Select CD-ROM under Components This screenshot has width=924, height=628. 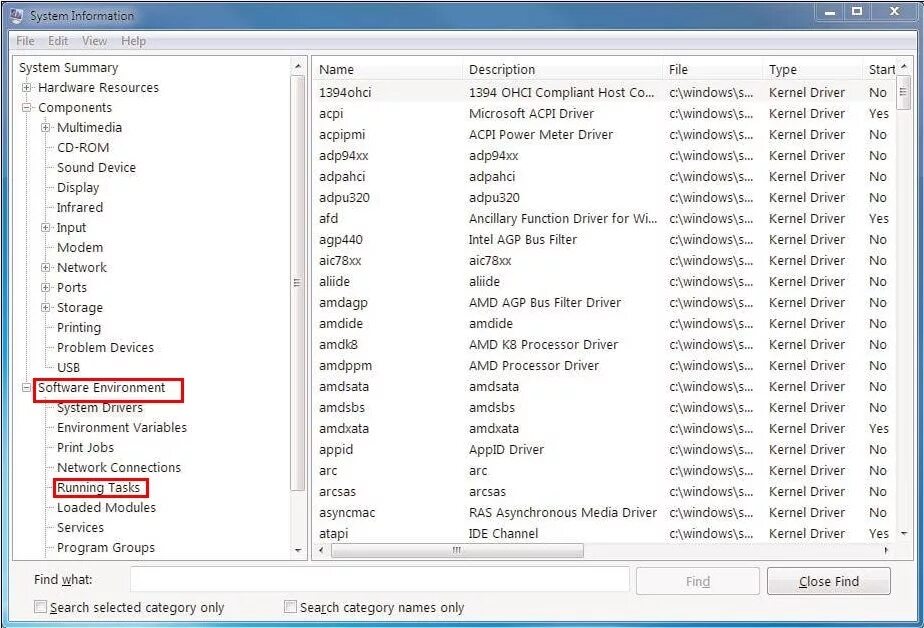click(x=83, y=147)
